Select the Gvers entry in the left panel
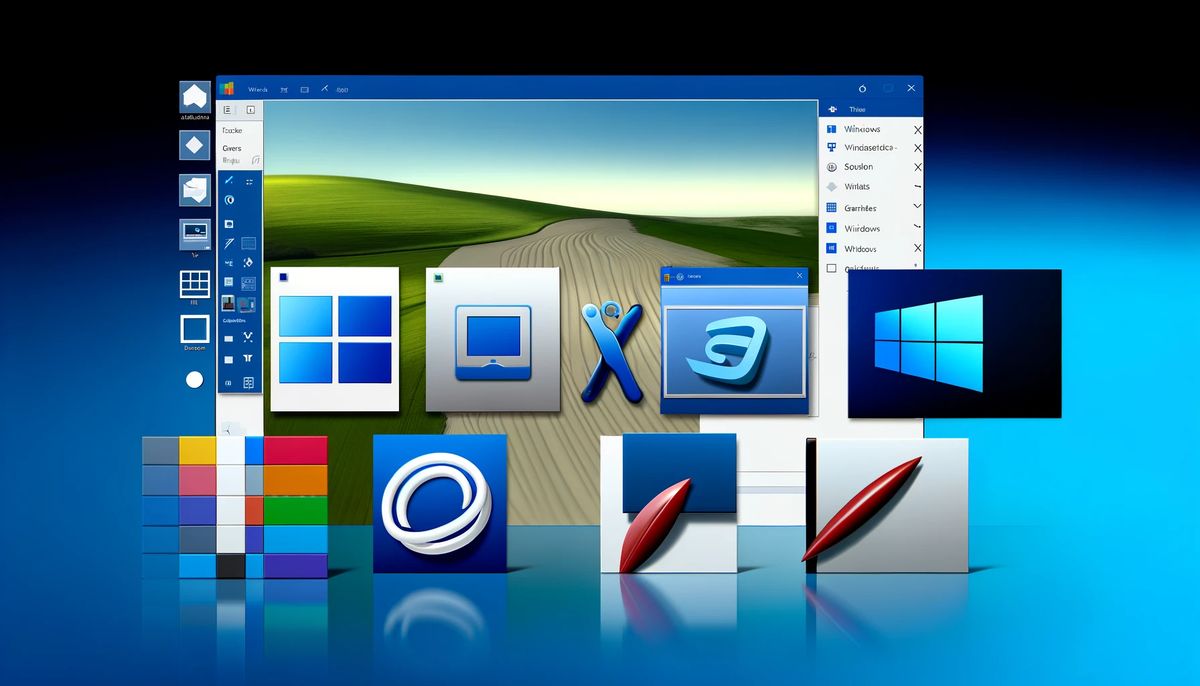This screenshot has height=686, width=1200. point(231,148)
